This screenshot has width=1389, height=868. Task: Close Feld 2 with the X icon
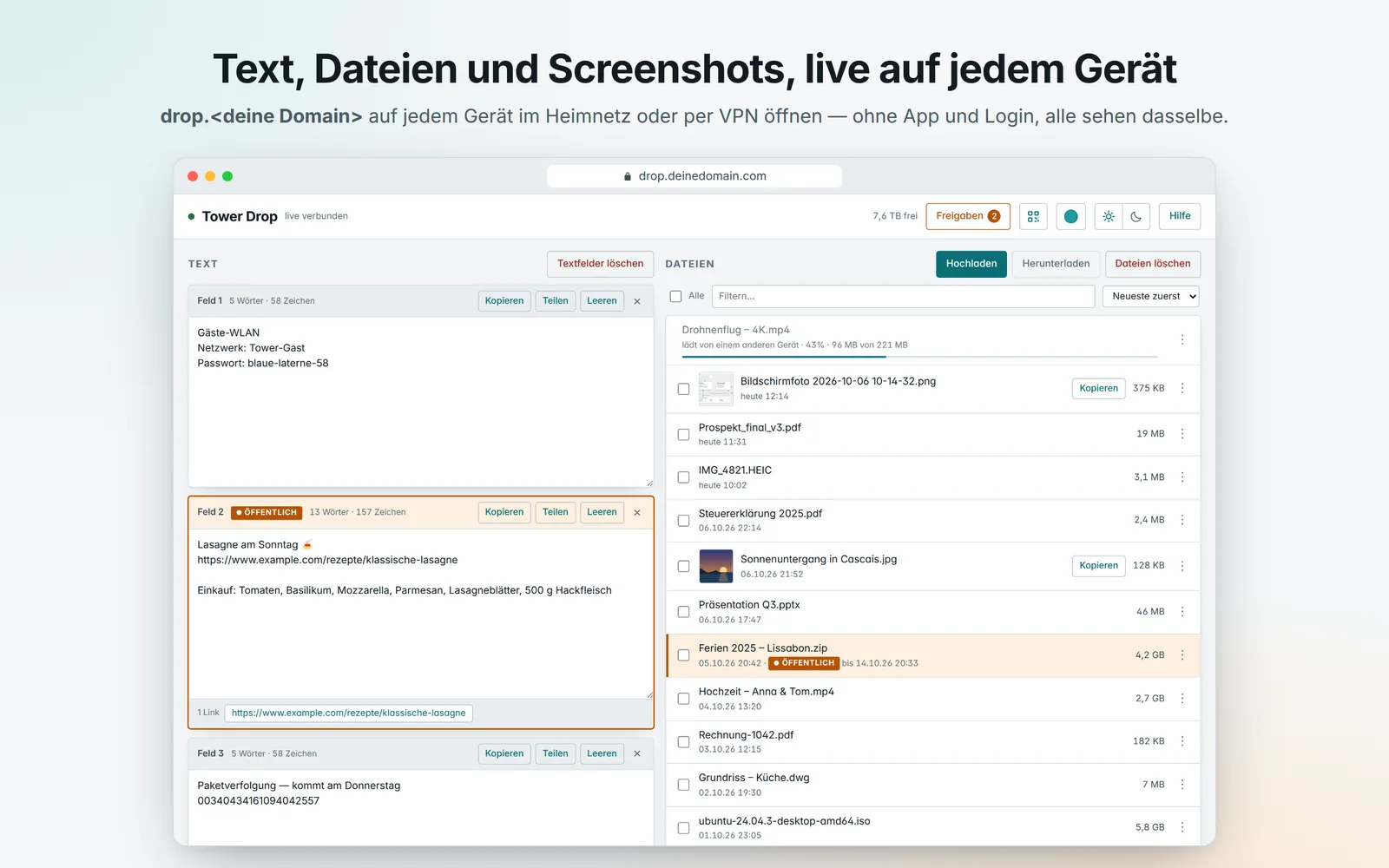coord(637,513)
